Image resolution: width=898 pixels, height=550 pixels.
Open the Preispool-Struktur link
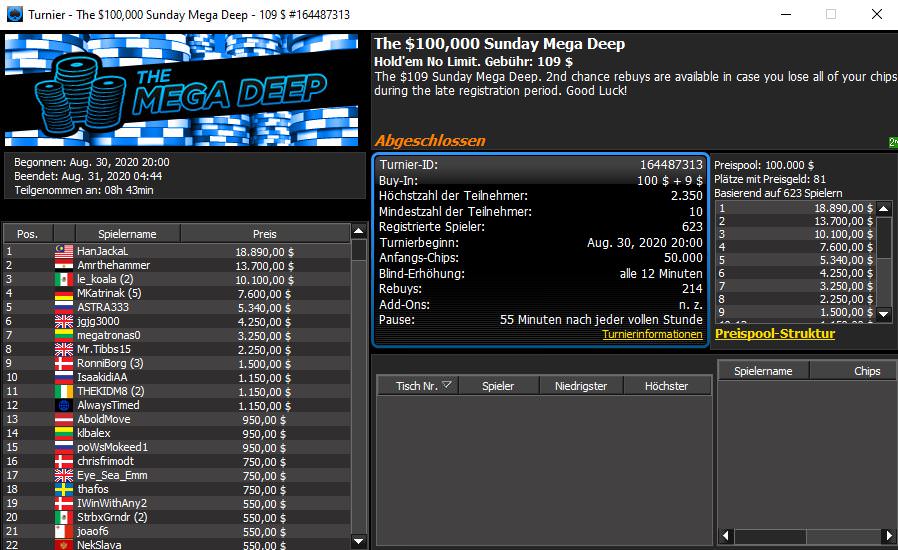(775, 334)
